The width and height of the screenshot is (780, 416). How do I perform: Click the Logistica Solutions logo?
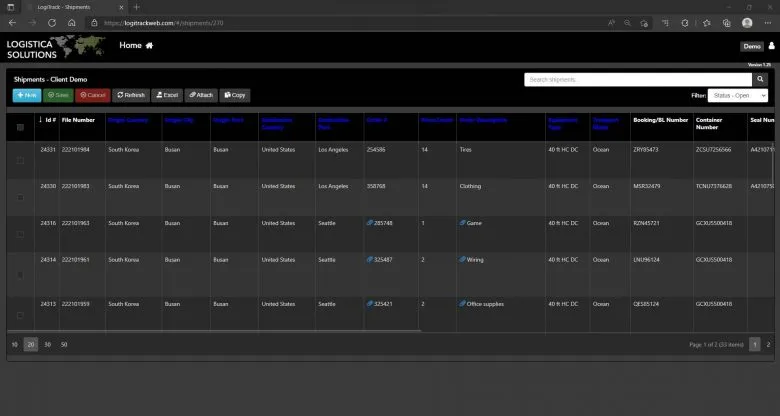tap(56, 48)
